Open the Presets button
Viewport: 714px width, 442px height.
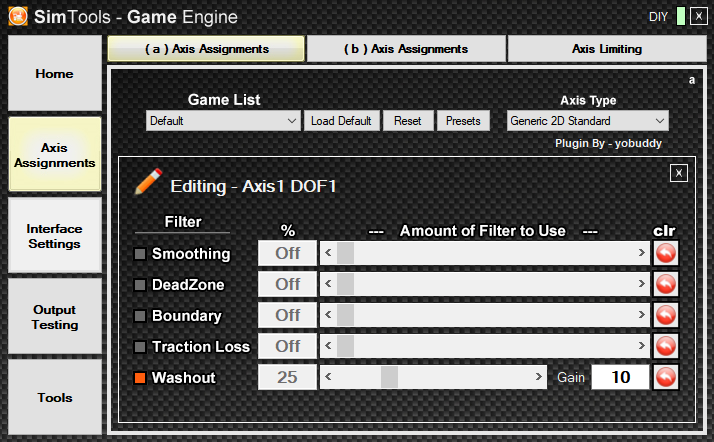click(x=463, y=121)
